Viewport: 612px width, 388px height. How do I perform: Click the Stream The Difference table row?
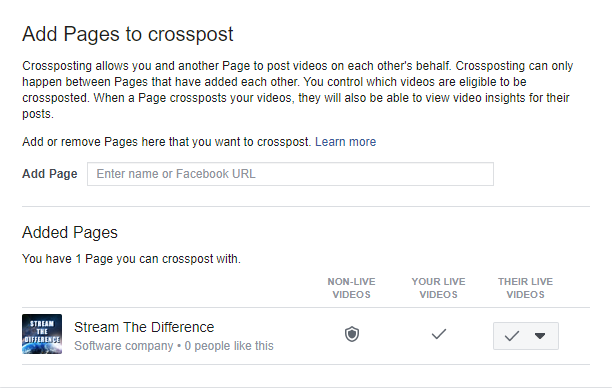[306, 336]
